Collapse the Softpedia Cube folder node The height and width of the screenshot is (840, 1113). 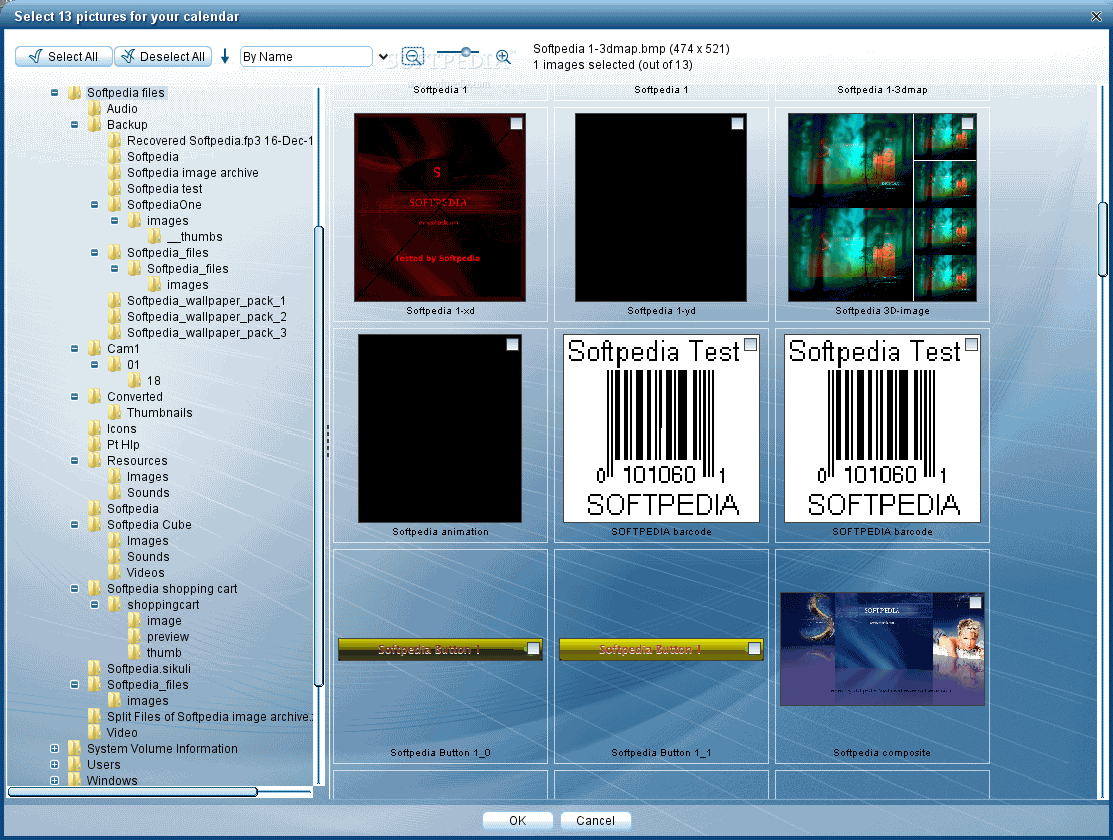[x=75, y=525]
